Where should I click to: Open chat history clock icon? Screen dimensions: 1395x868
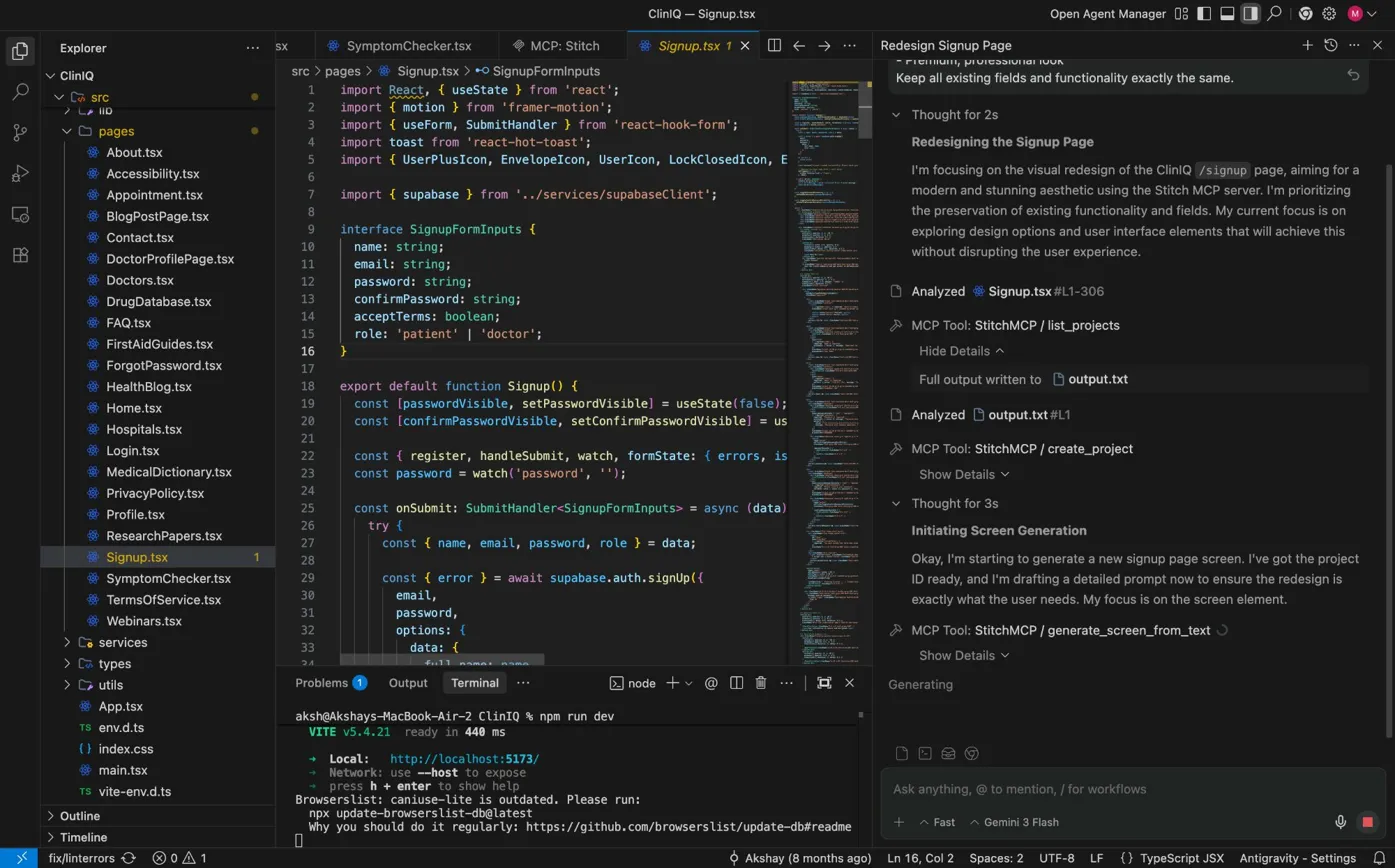tap(1330, 46)
